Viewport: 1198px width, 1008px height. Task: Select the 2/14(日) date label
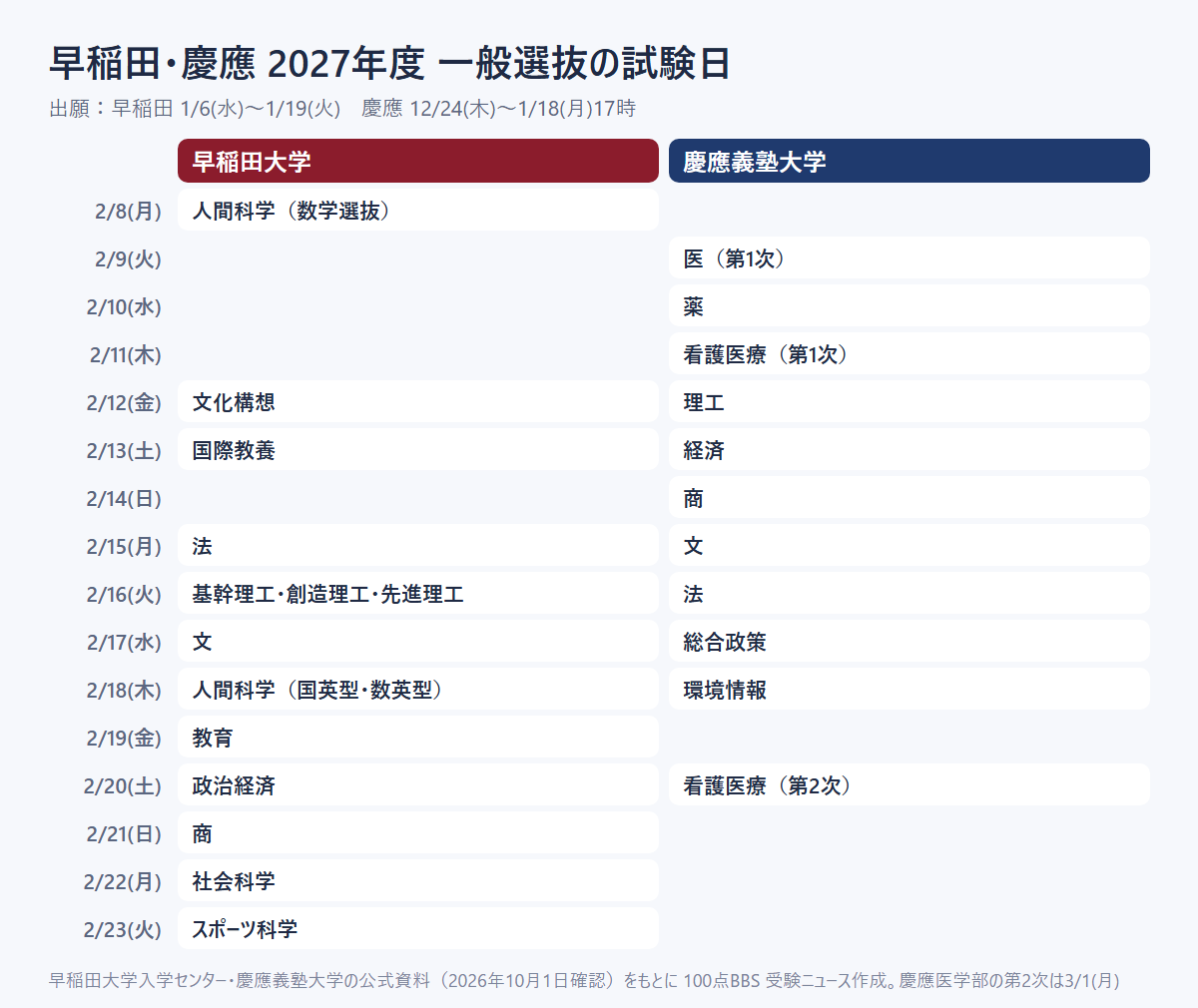click(x=124, y=498)
